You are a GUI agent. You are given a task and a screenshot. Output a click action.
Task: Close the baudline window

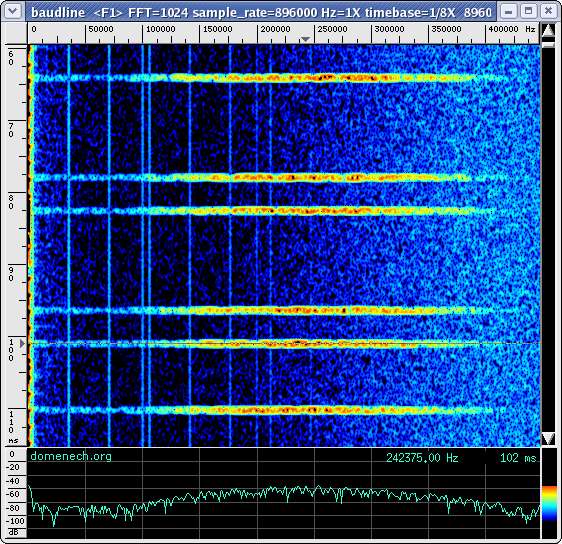coord(548,11)
